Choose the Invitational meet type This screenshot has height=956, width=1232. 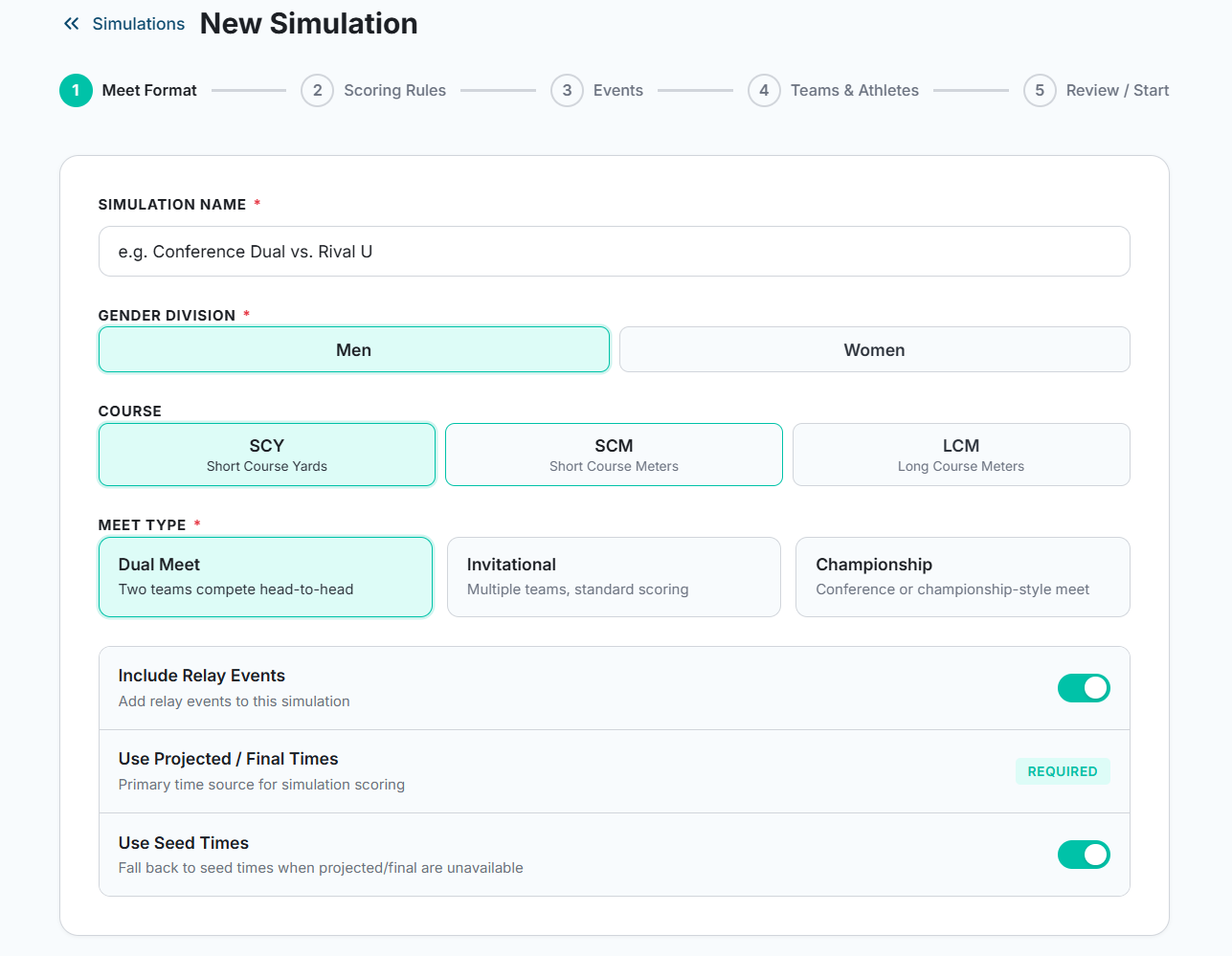pyautogui.click(x=614, y=576)
